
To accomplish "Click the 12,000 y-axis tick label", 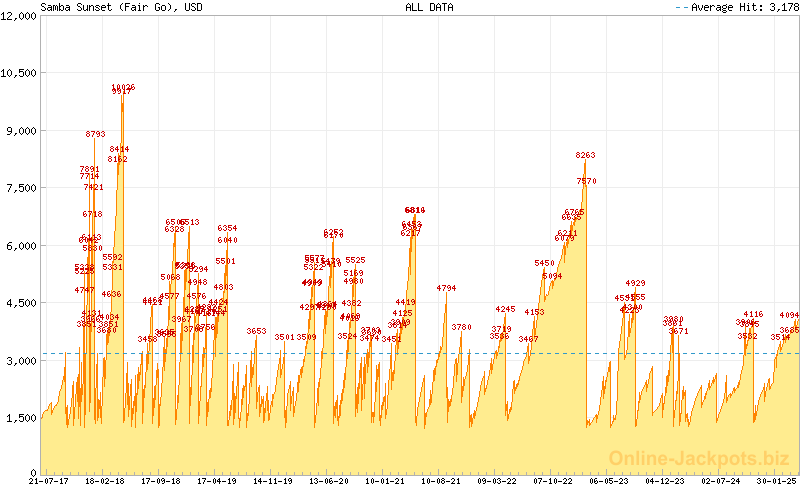I will 19,15.
